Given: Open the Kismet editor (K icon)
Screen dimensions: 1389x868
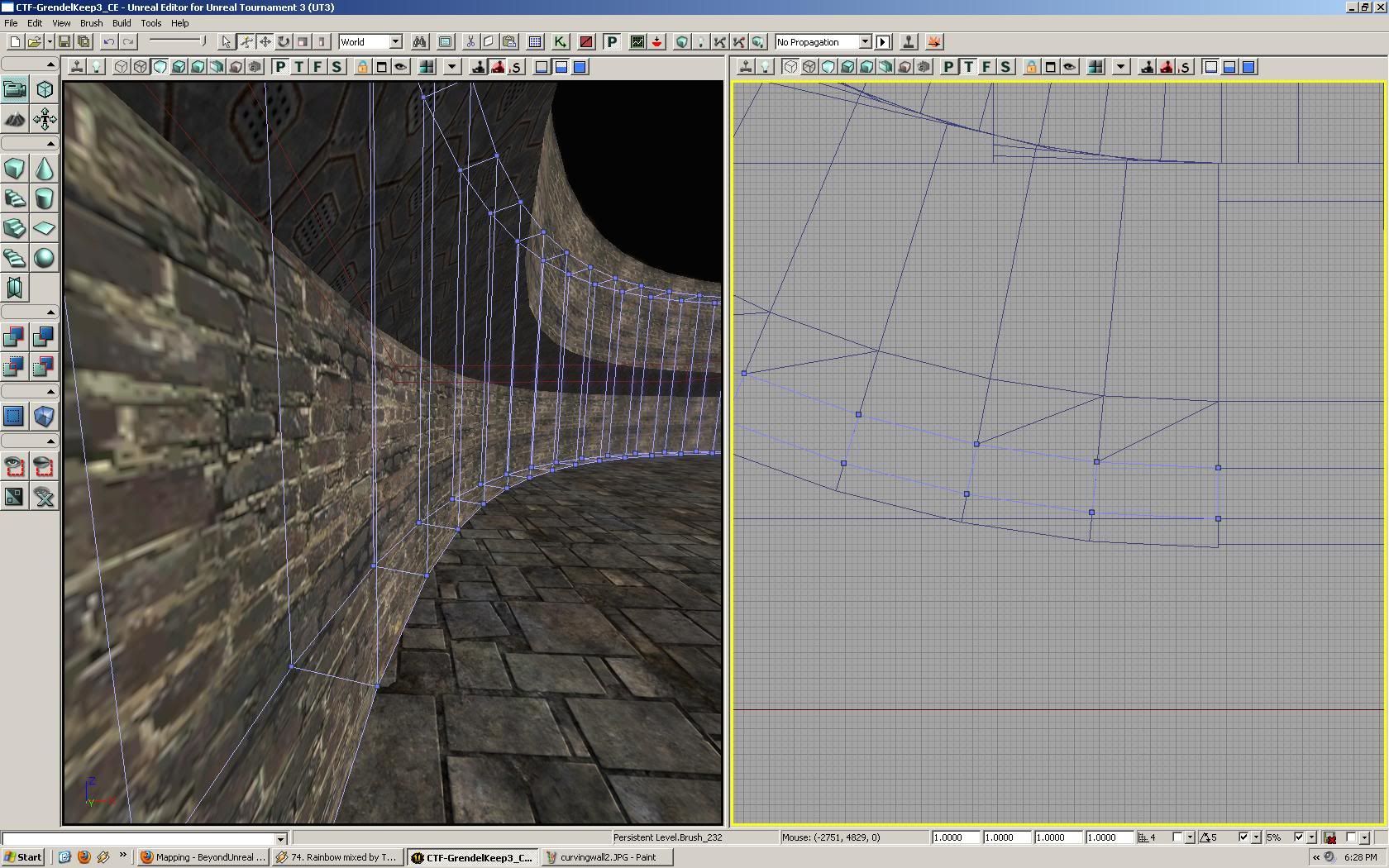Looking at the screenshot, I should coord(561,42).
